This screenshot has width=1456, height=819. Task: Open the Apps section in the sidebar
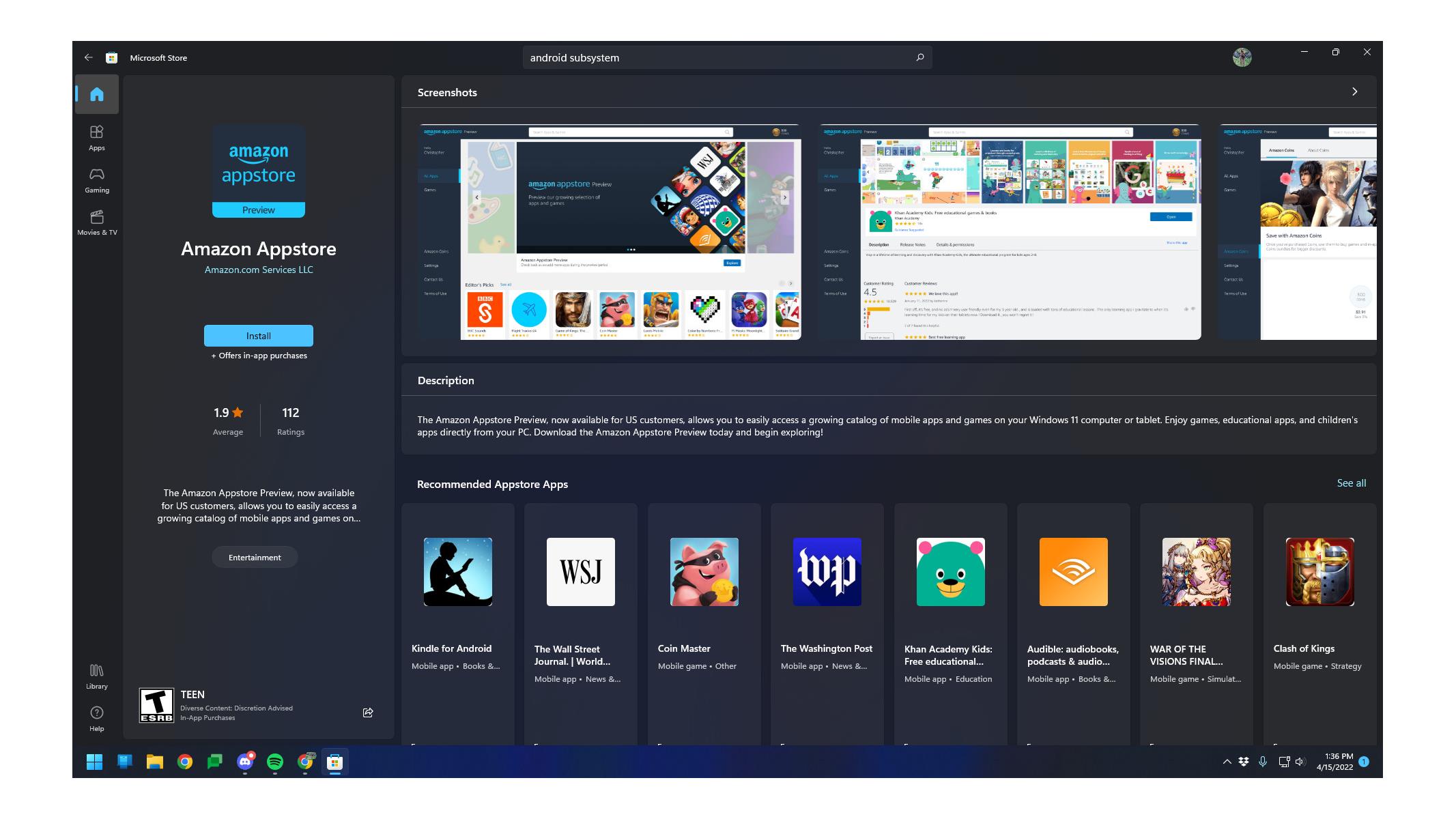[97, 138]
